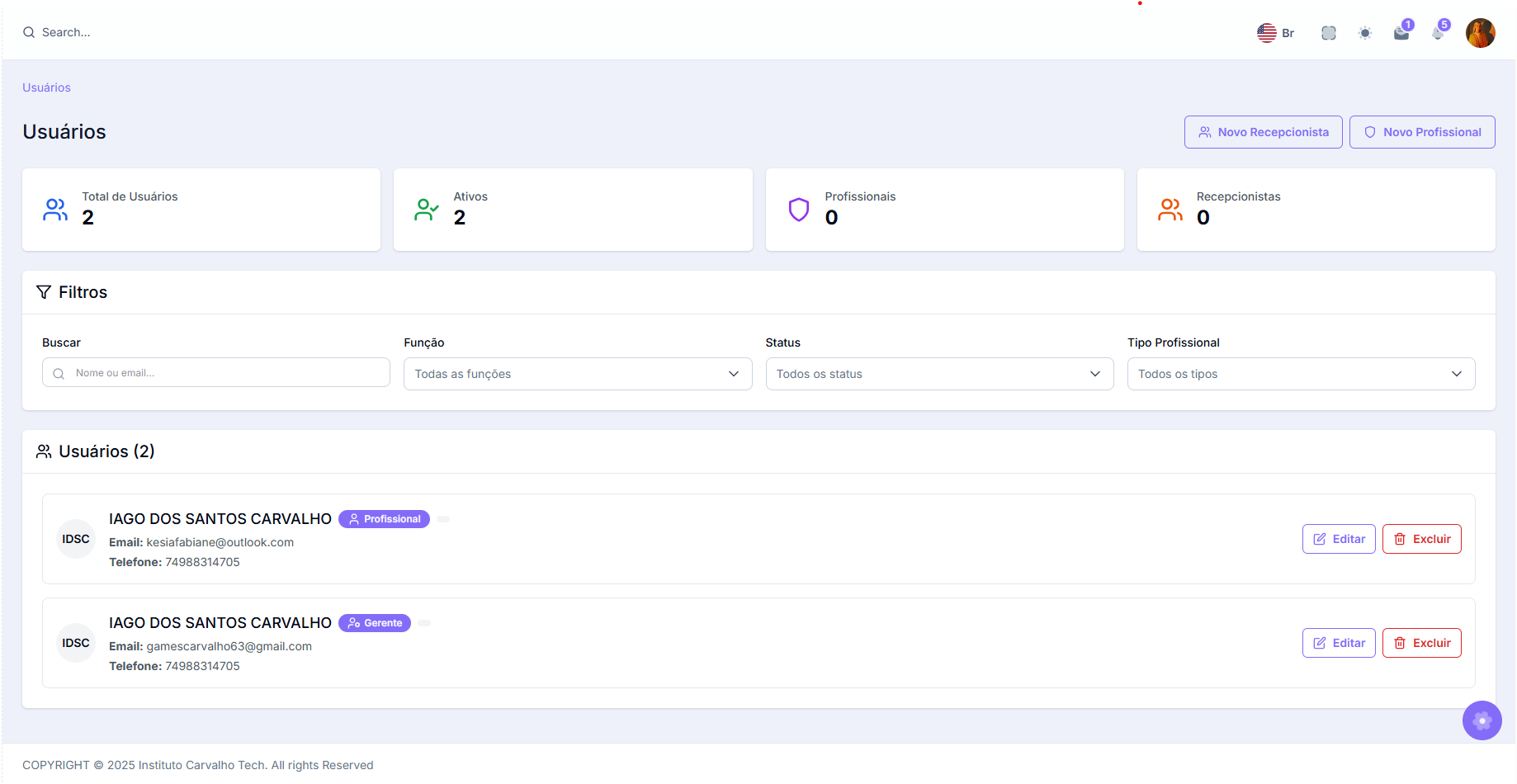This screenshot has height=784, width=1517.
Task: Click the floating settings gear button
Action: coord(1482,720)
